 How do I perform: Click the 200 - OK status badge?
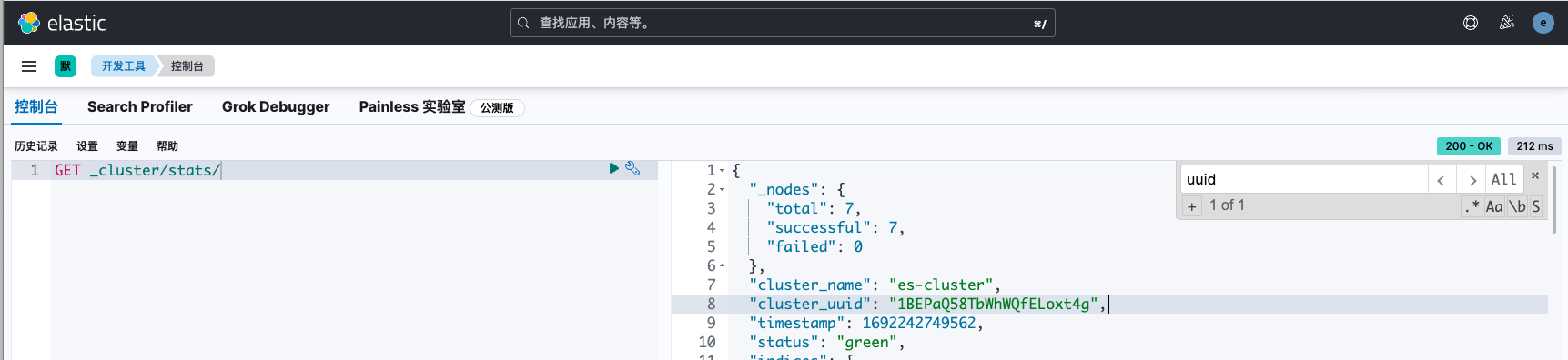coord(1469,146)
